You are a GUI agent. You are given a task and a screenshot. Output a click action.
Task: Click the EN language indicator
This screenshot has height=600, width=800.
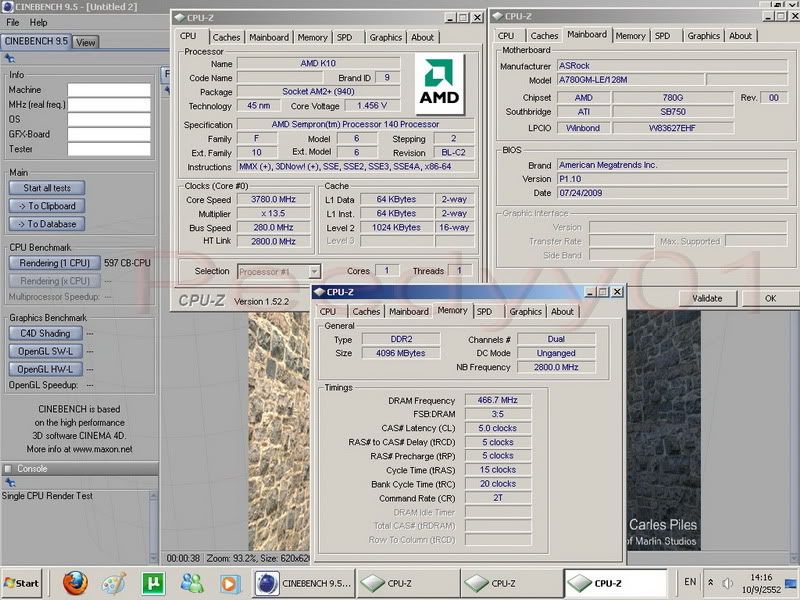(x=690, y=582)
